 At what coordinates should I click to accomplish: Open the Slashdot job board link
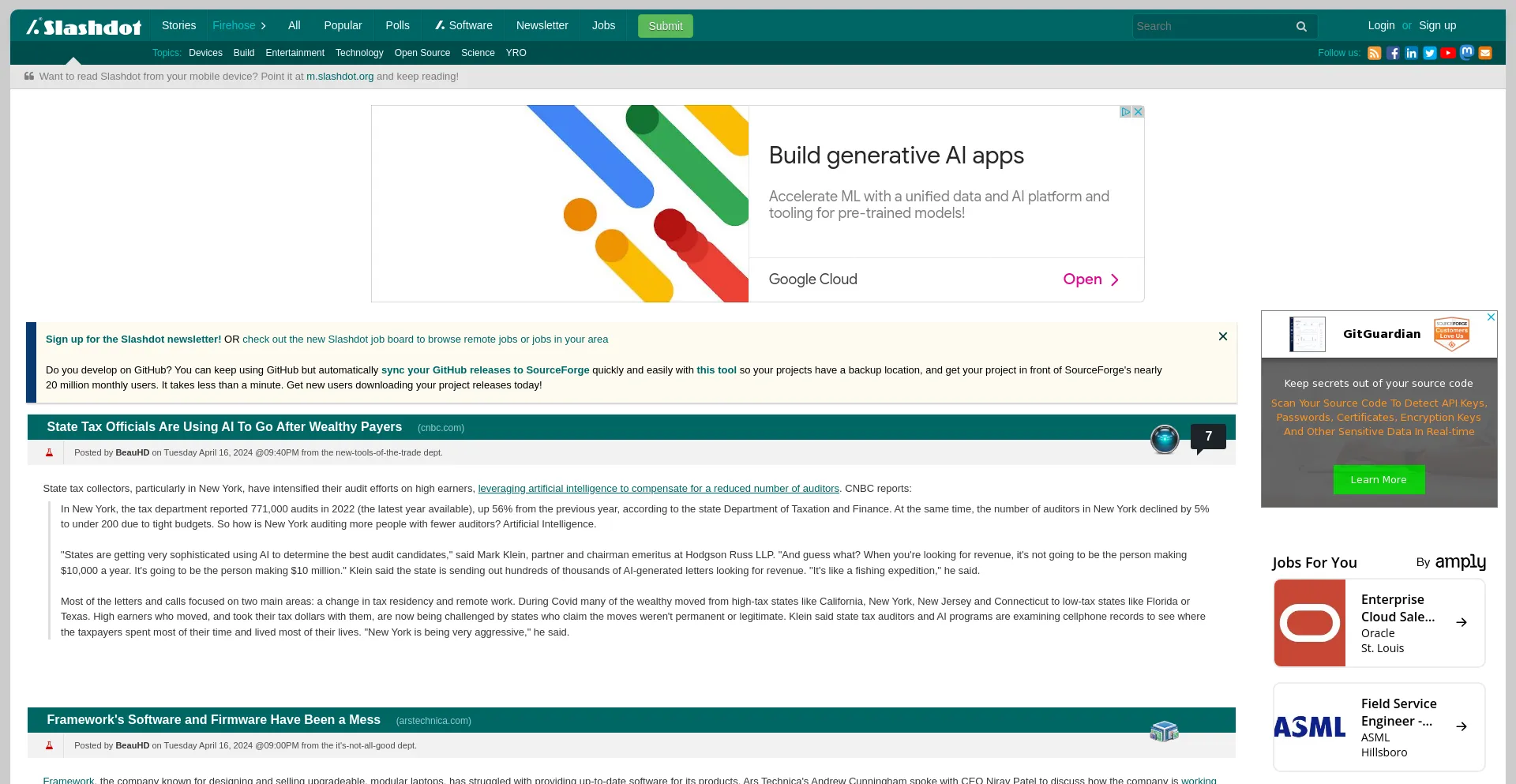[x=425, y=339]
